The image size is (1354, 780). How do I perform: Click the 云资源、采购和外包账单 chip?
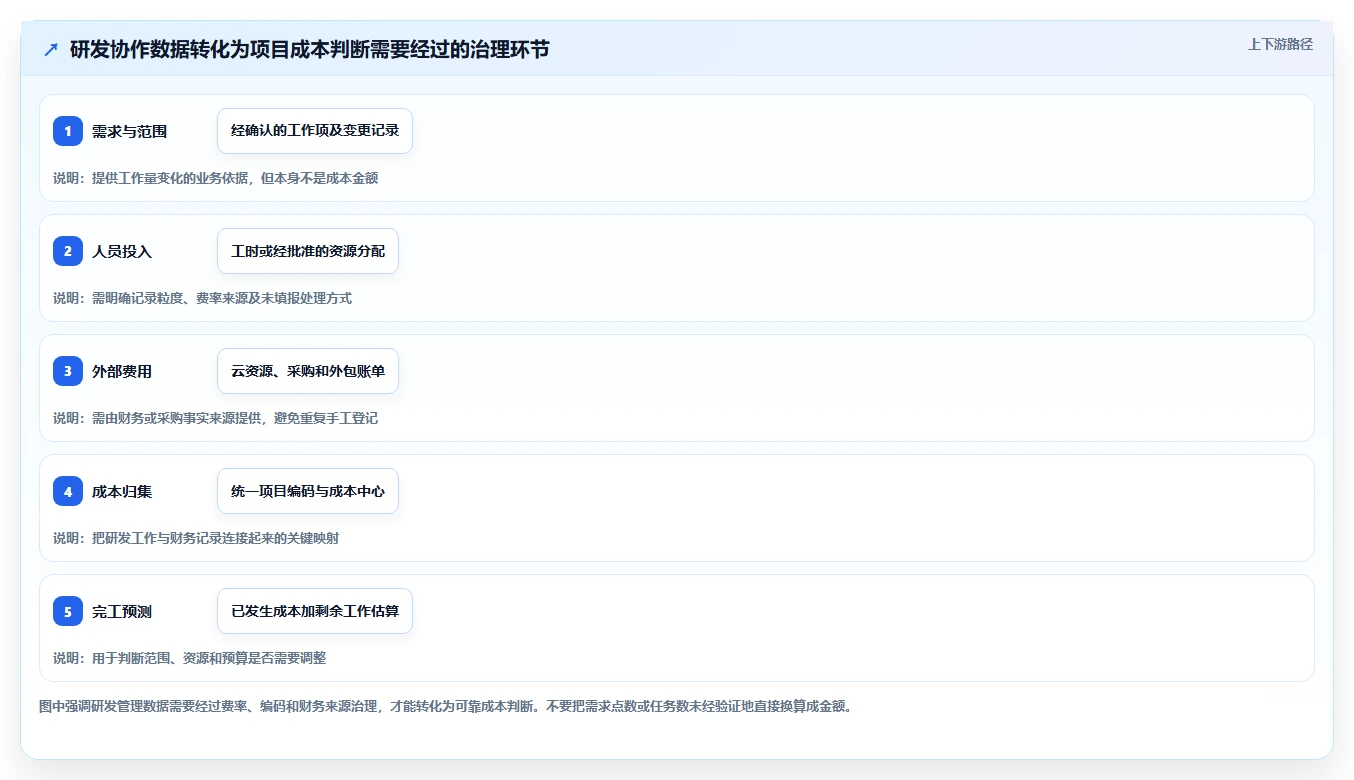[x=308, y=371]
